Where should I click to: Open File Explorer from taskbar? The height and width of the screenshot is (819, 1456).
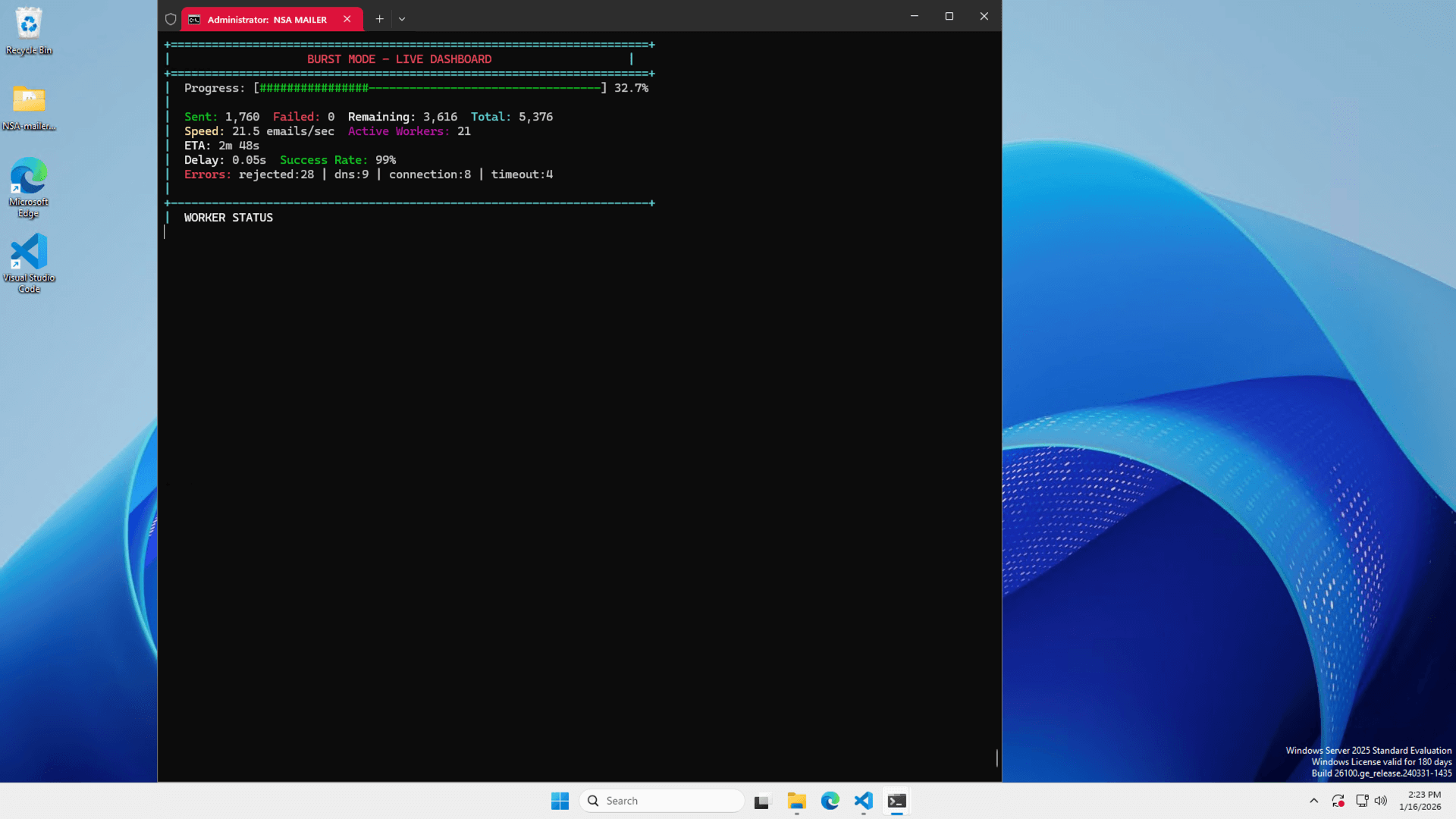(x=796, y=801)
